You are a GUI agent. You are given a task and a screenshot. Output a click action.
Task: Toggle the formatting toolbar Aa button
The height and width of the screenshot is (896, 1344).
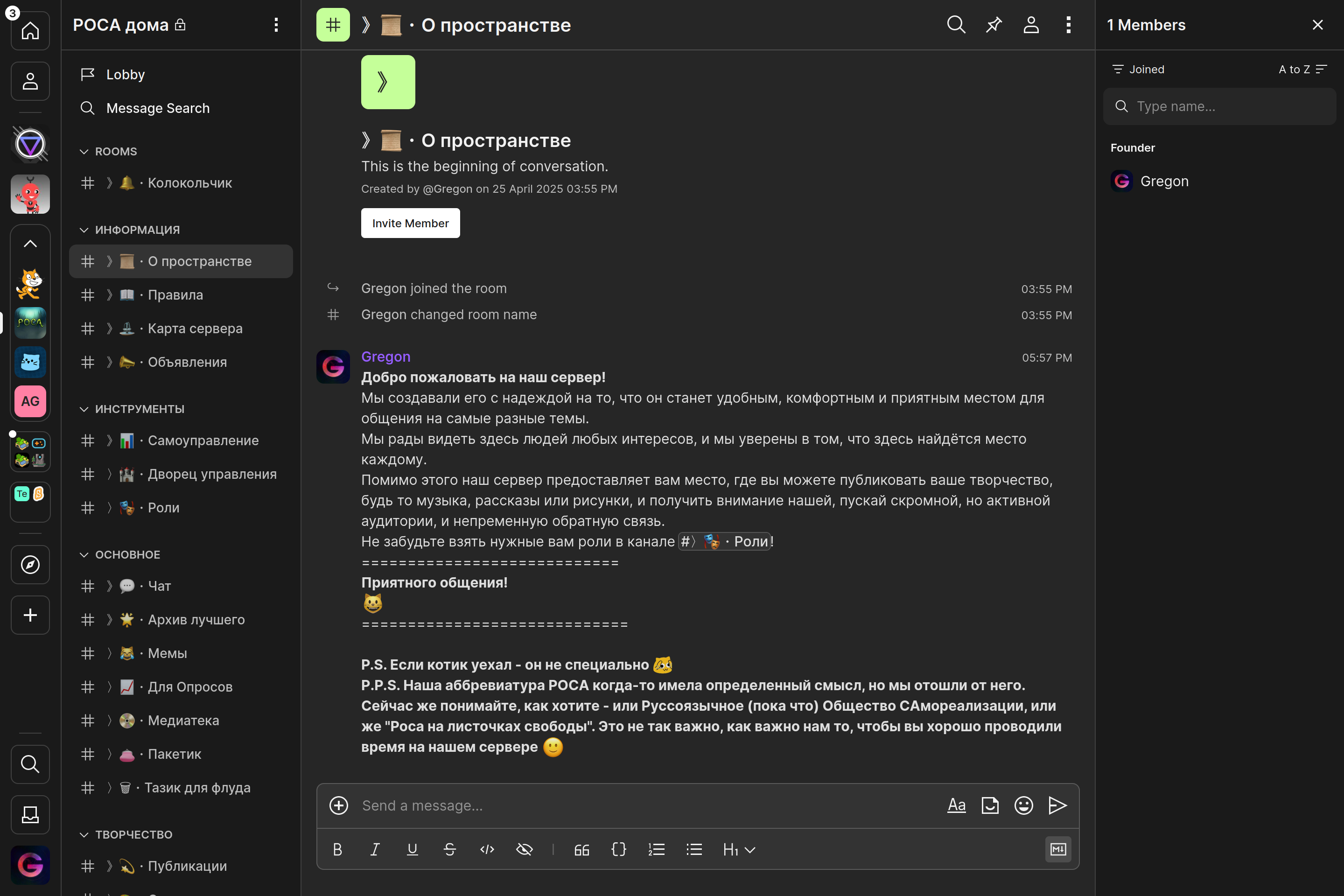[956, 805]
